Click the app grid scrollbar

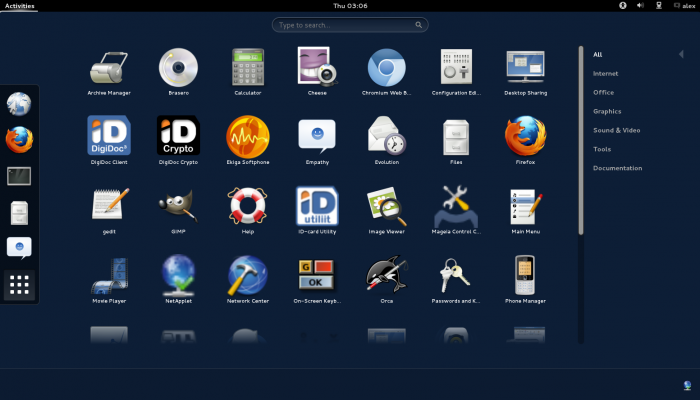click(x=581, y=140)
